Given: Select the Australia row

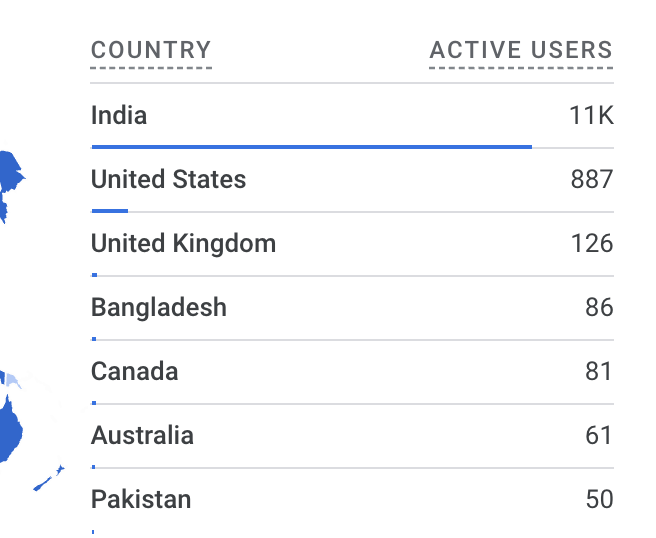Looking at the screenshot, I should click(x=142, y=436).
